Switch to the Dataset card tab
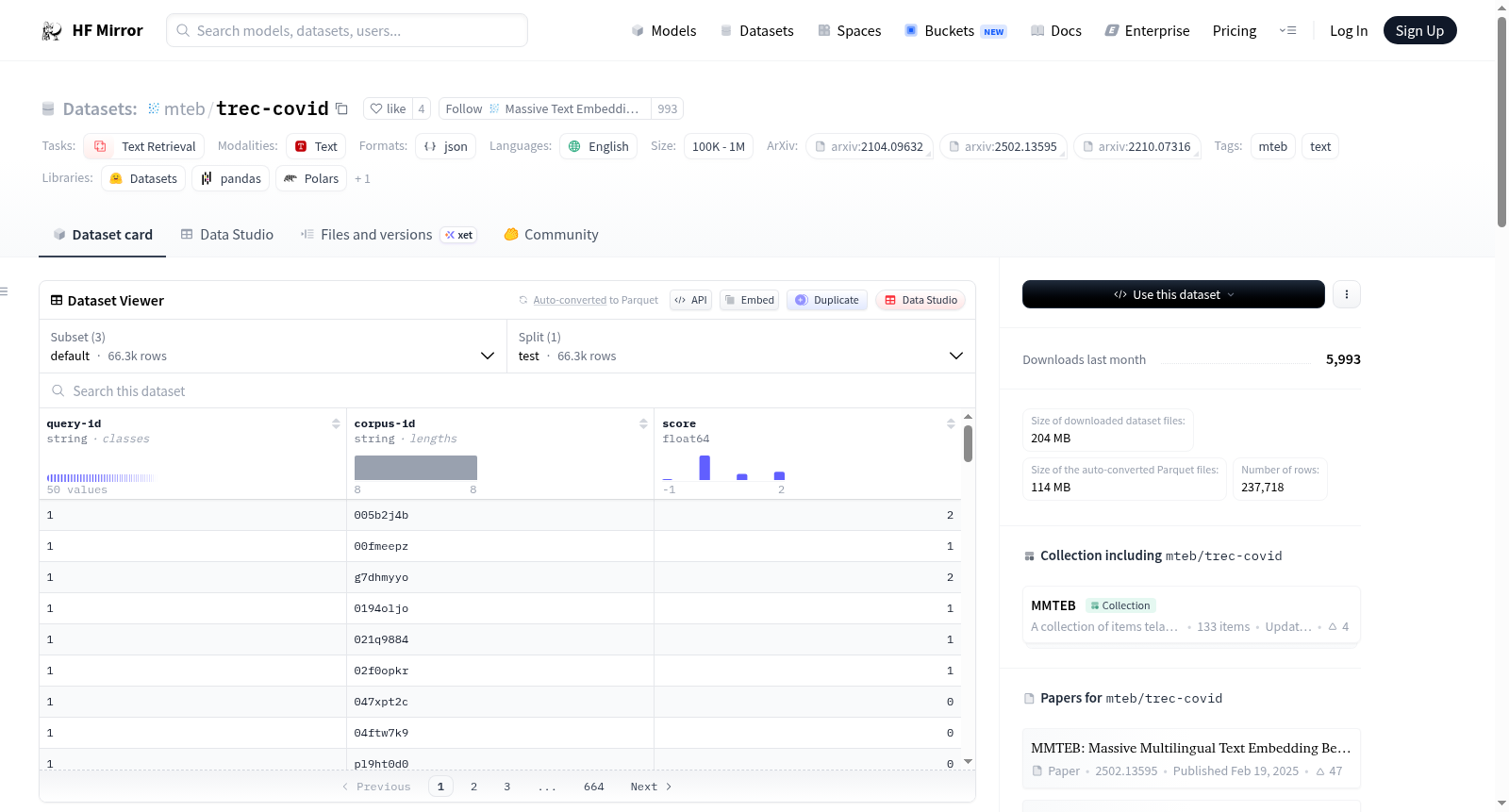1509x812 pixels. click(103, 235)
